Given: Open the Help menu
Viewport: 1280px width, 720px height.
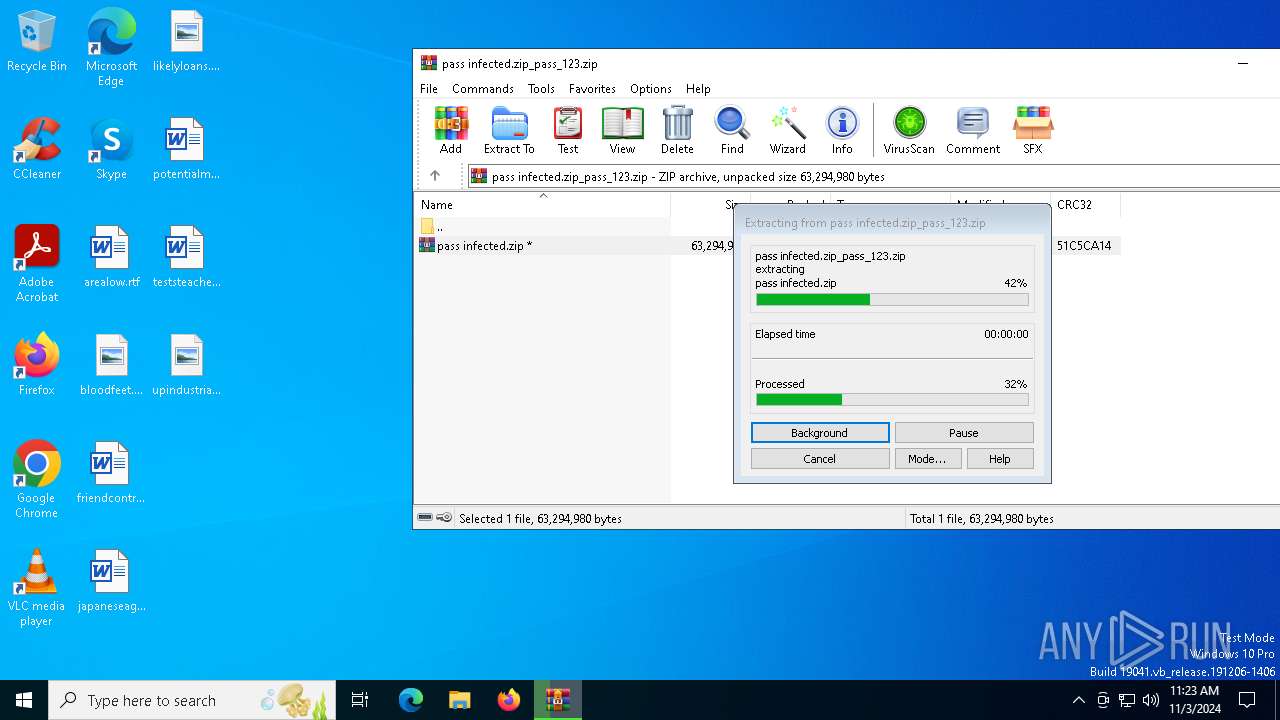Looking at the screenshot, I should pyautogui.click(x=698, y=88).
